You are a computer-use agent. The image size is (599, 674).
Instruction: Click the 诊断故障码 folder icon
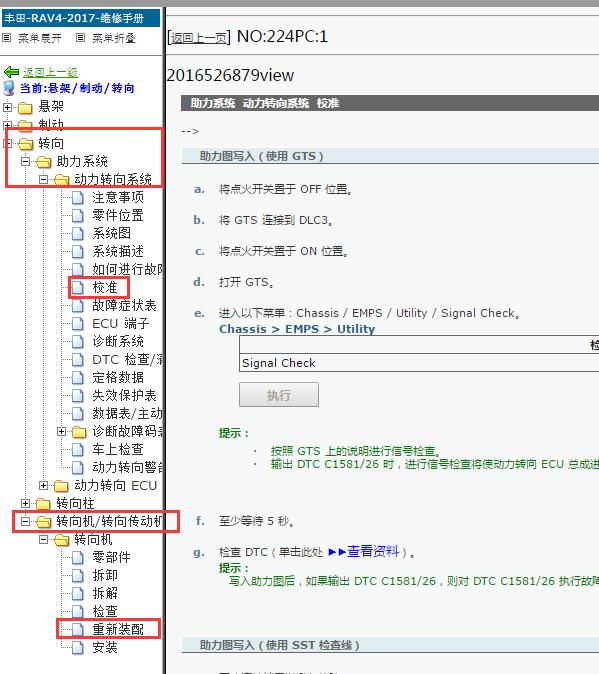(79, 432)
